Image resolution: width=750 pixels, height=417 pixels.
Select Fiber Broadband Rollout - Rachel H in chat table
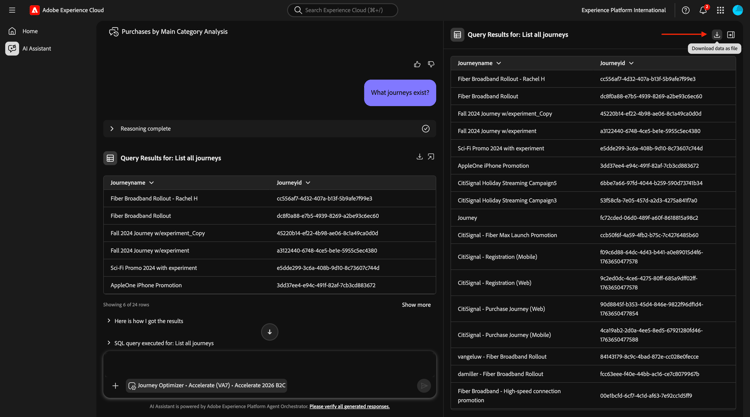pyautogui.click(x=269, y=198)
